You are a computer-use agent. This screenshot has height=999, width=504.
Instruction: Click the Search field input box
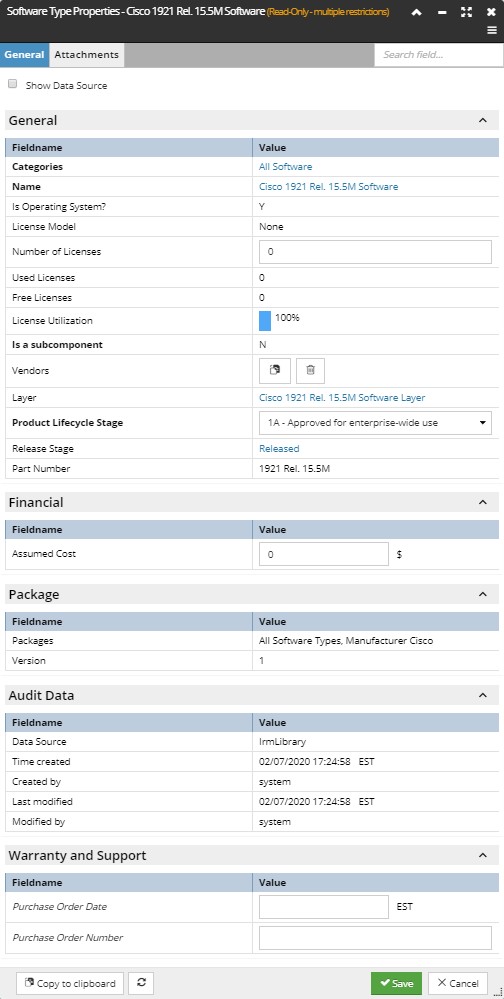pyautogui.click(x=439, y=55)
